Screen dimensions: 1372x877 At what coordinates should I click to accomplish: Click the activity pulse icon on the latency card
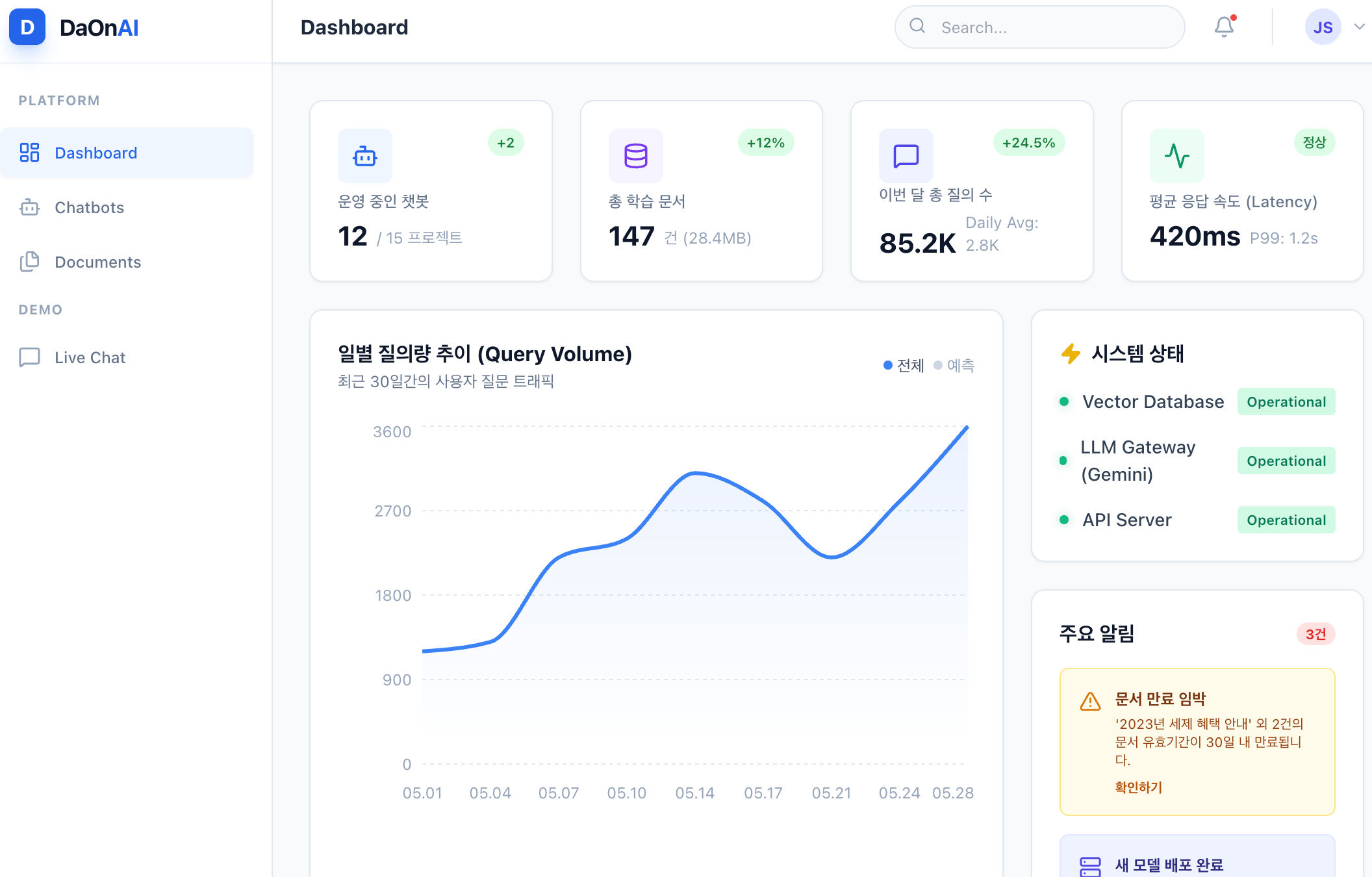pyautogui.click(x=1176, y=156)
